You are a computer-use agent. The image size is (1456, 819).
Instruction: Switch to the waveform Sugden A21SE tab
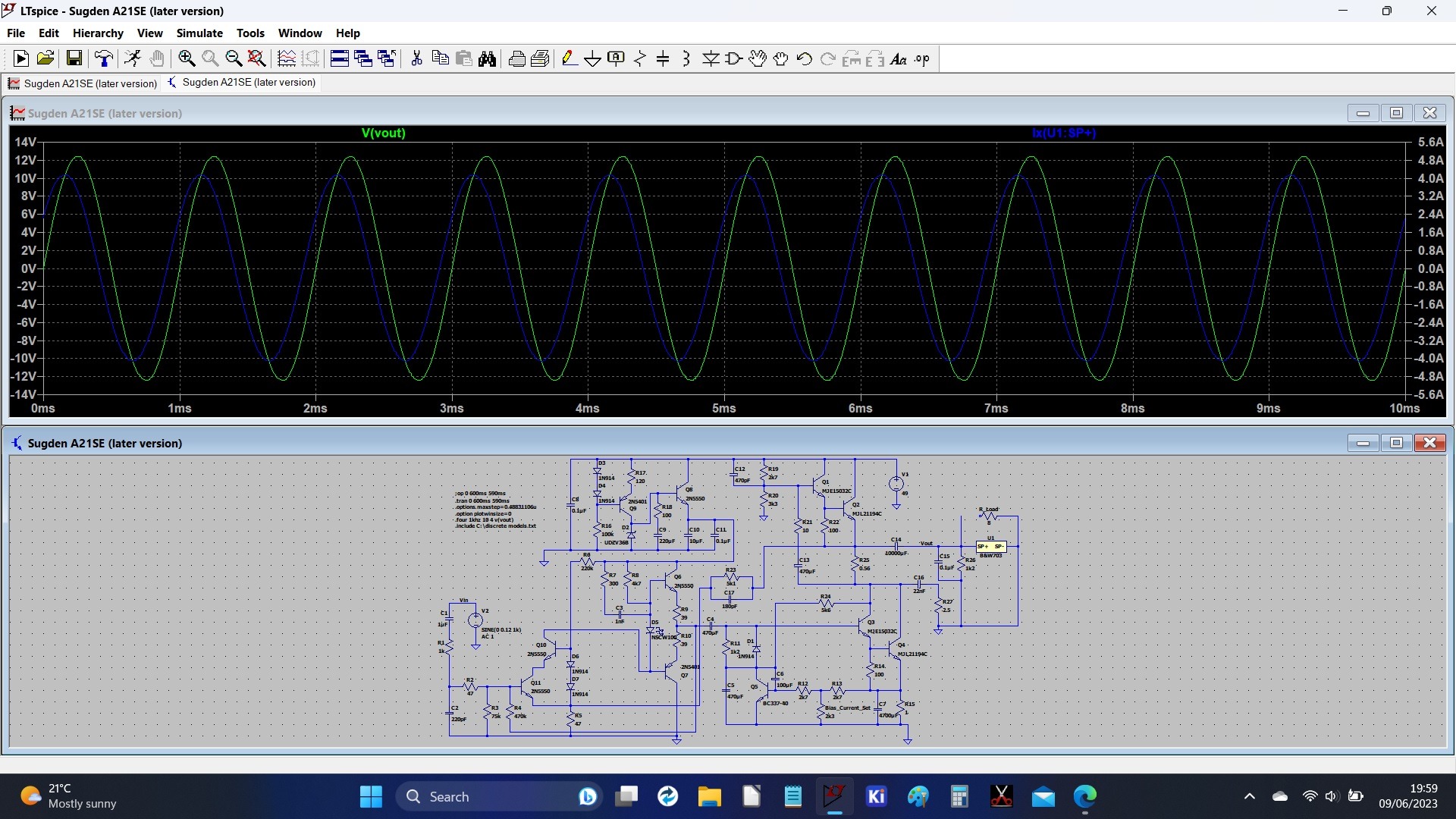coord(83,83)
